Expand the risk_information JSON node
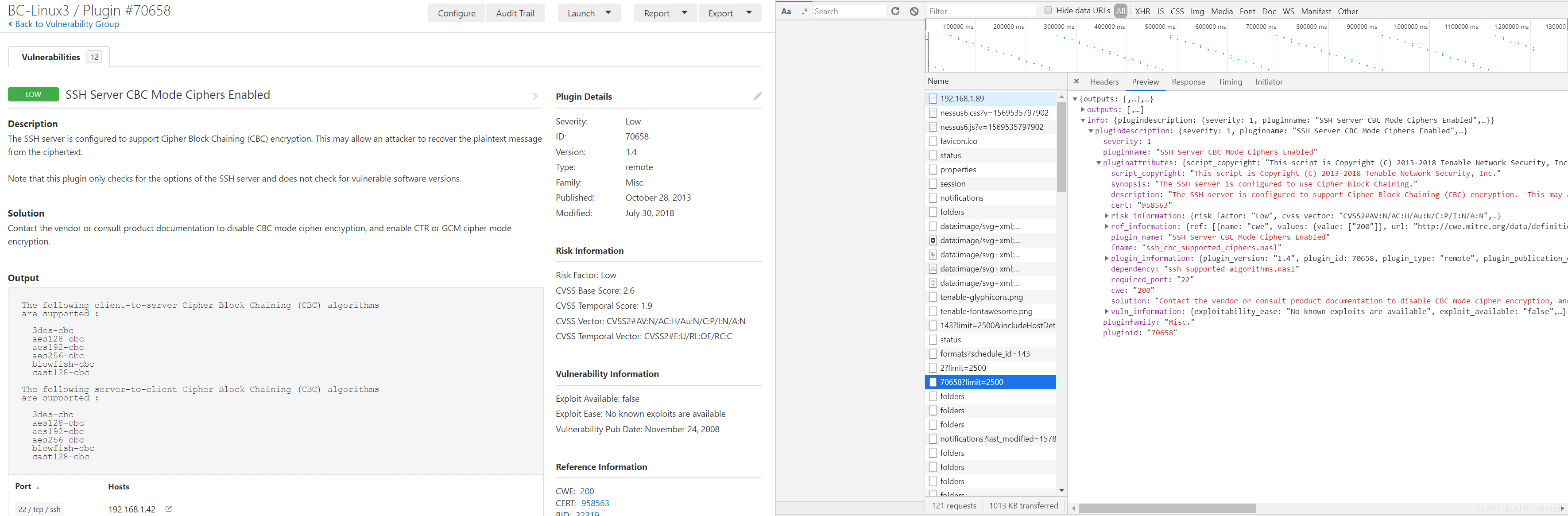 (x=1107, y=216)
